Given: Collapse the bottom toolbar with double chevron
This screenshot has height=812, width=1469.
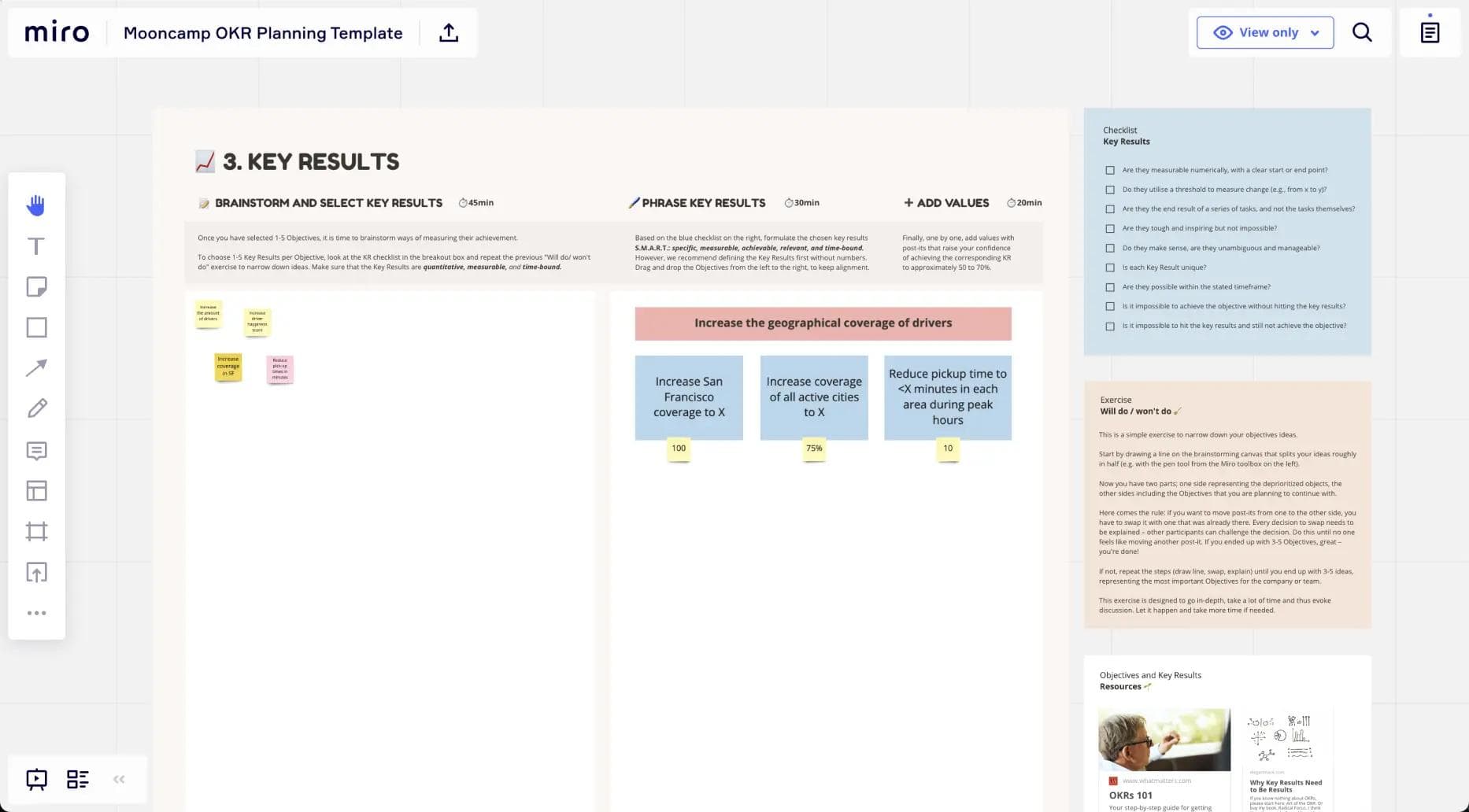Looking at the screenshot, I should pos(120,779).
